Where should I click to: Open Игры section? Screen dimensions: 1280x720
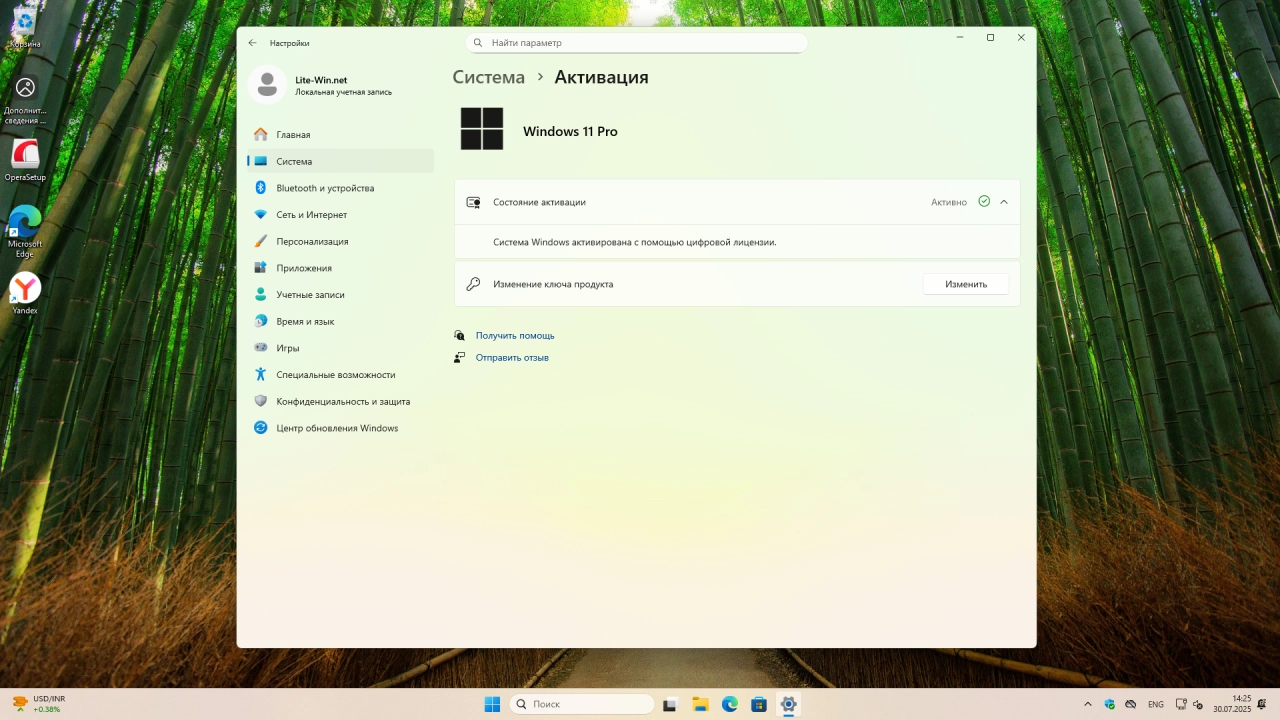tap(340, 348)
